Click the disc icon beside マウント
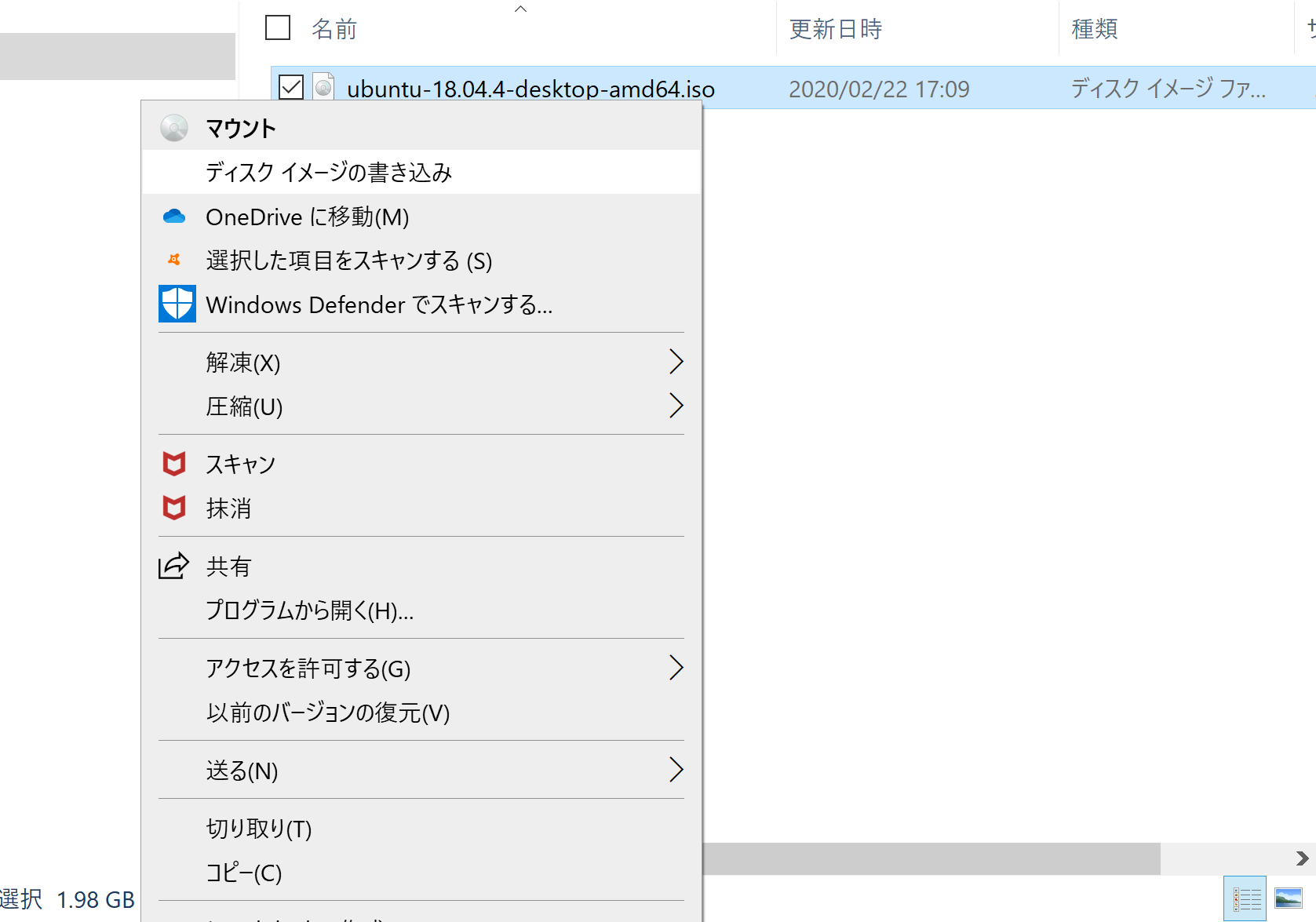Viewport: 1316px width, 922px height. tap(174, 128)
